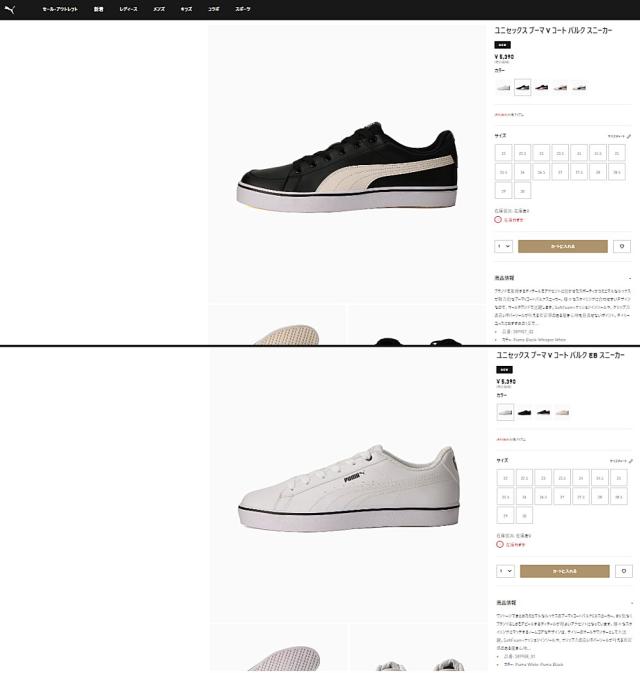Open quantity dropdown on black sneaker page
Screen dimensions: 640x673
click(x=504, y=246)
